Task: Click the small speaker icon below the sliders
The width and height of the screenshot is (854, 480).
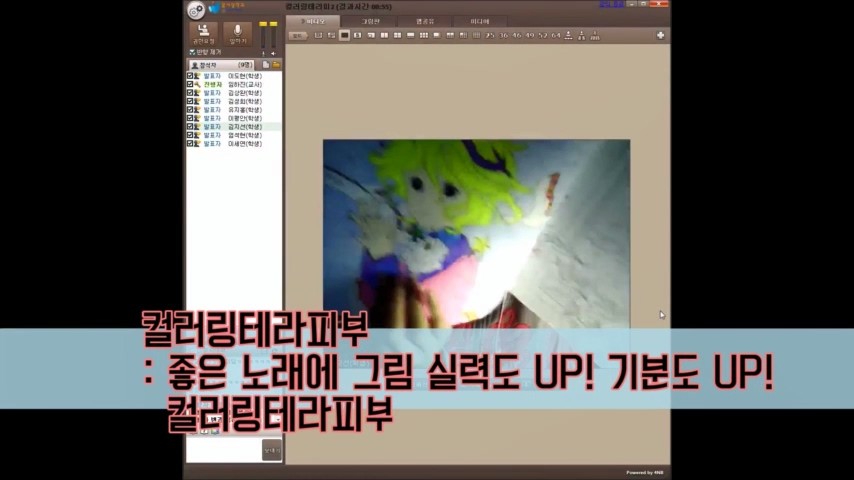Action: [x=273, y=53]
